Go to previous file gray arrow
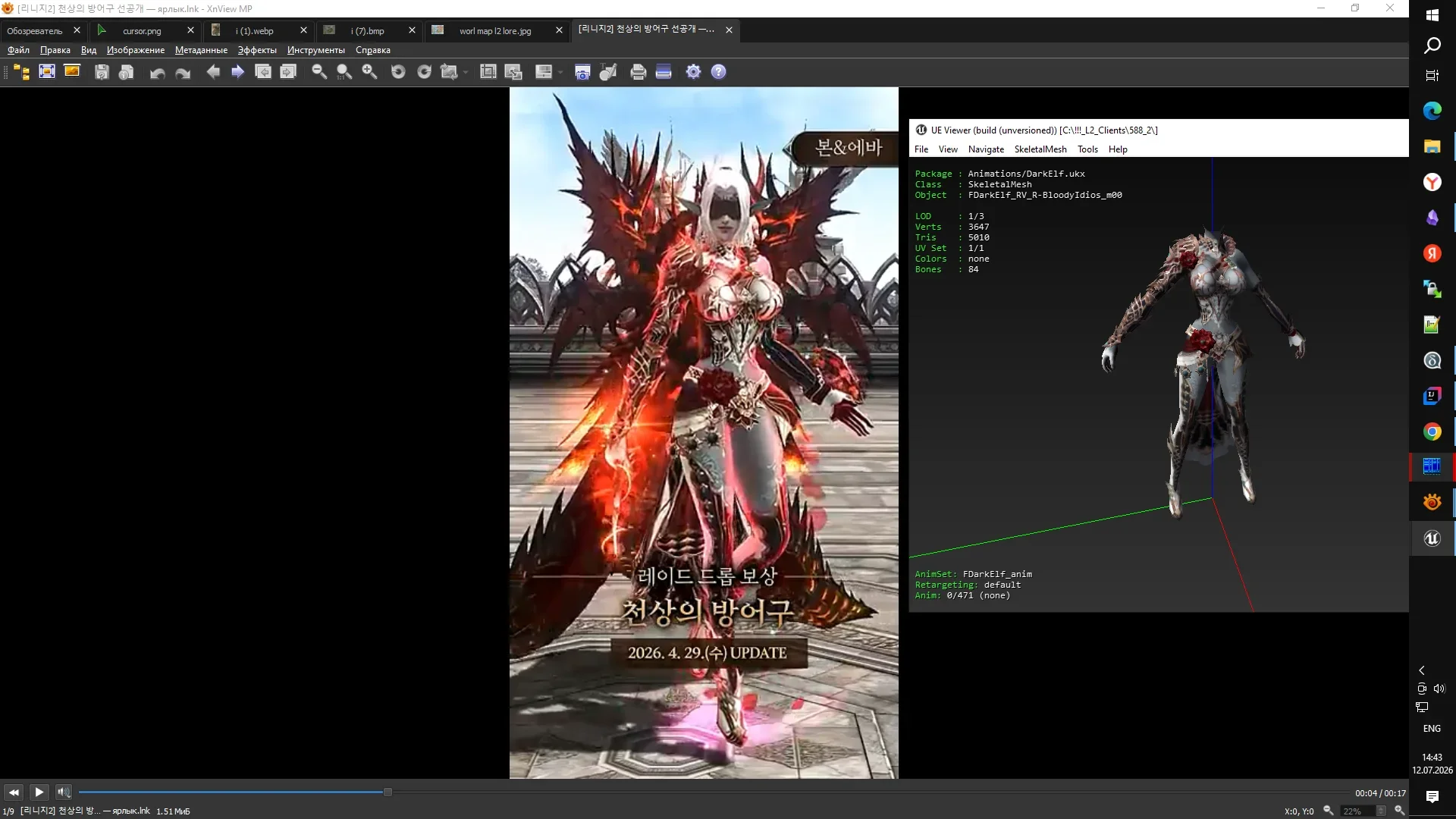The image size is (1456, 819). coord(213,72)
